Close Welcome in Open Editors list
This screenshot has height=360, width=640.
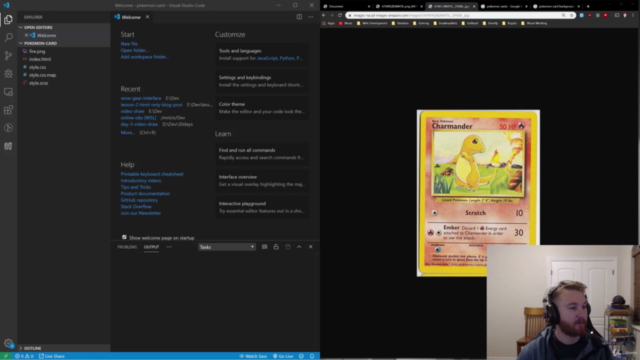click(27, 35)
